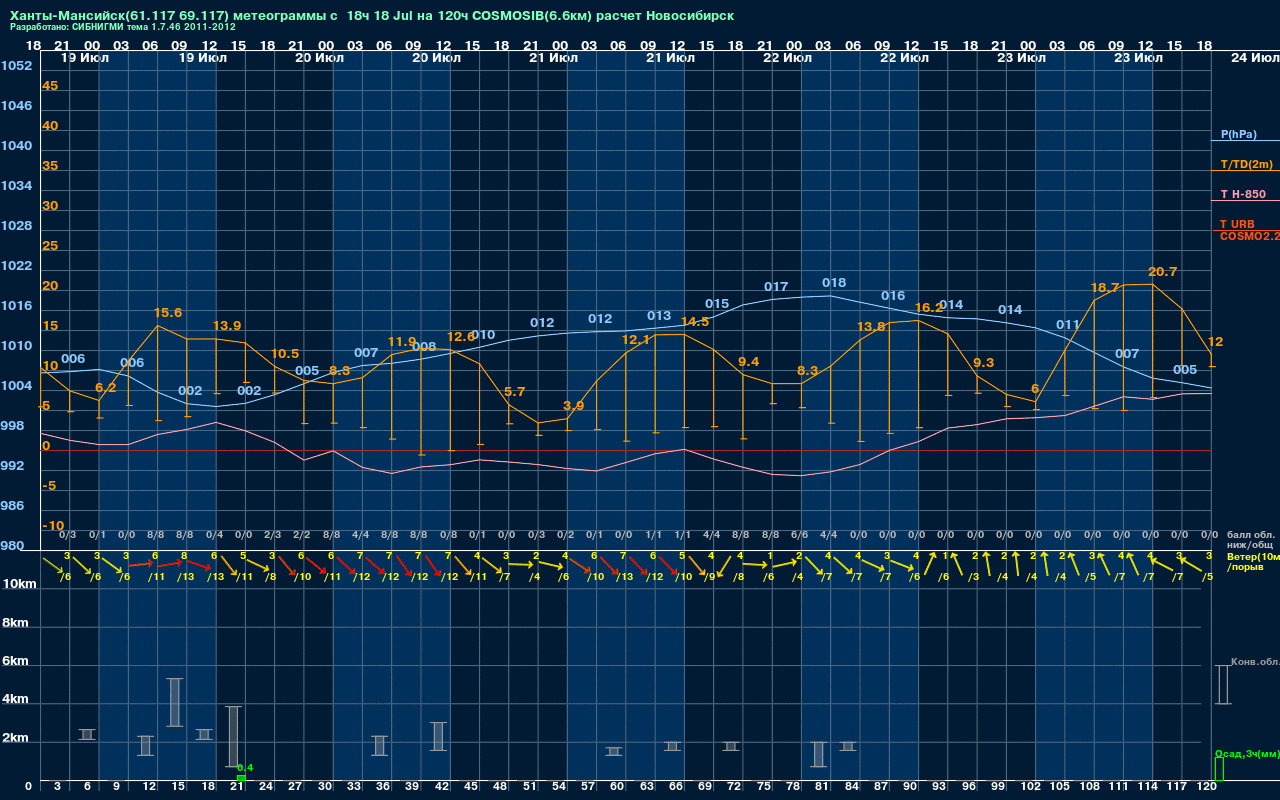This screenshot has width=1280, height=800.
Task: Click the 016 pressure label
Action: 893,296
